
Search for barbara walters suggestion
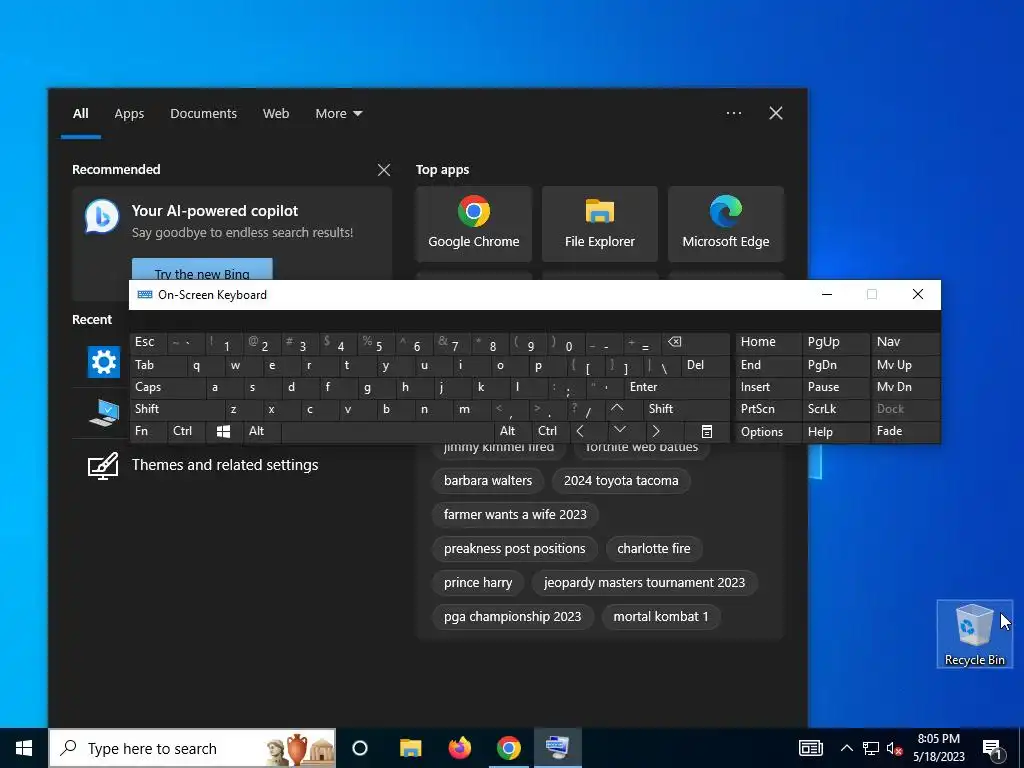coord(488,481)
